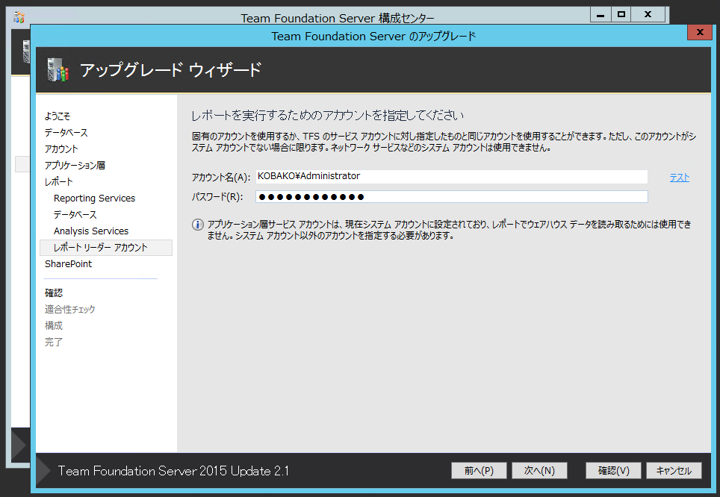Go back with the 前へ(P) button
This screenshot has width=720, height=497.
point(479,470)
